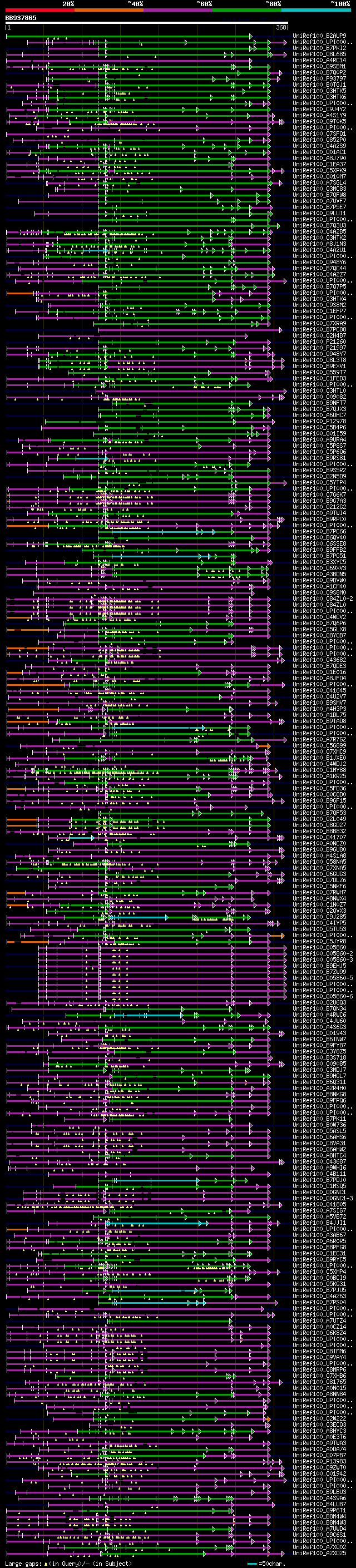Screen dimensions: 356x1568
Task: Select hit UniRef100_Q7SFQ1
Action: [319, 133]
